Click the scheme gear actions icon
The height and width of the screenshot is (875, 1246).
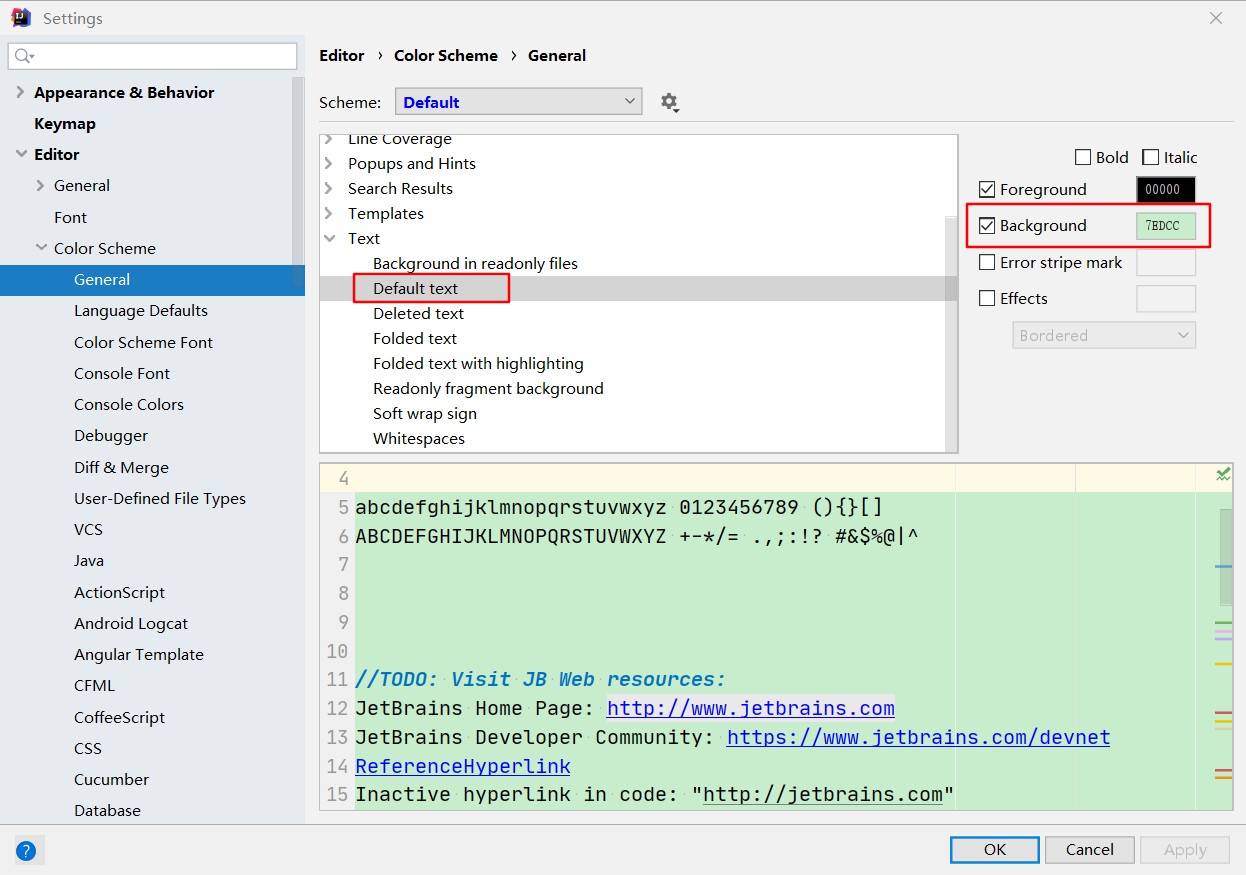pyautogui.click(x=669, y=102)
